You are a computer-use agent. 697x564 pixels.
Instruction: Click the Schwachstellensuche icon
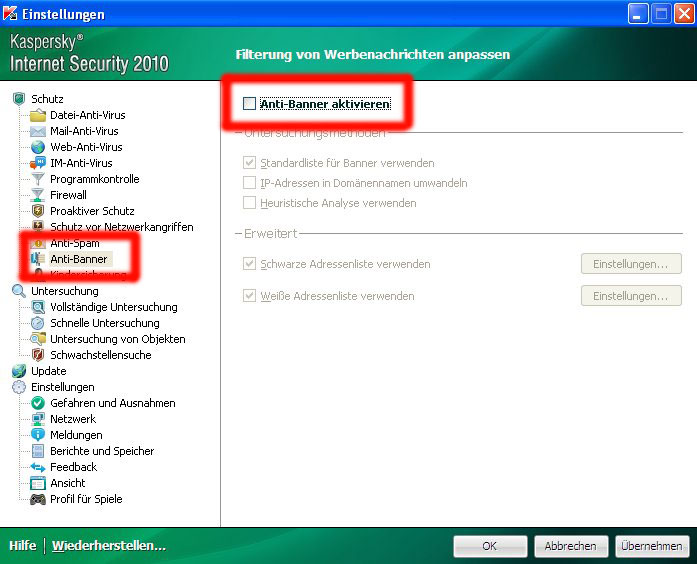coord(38,355)
